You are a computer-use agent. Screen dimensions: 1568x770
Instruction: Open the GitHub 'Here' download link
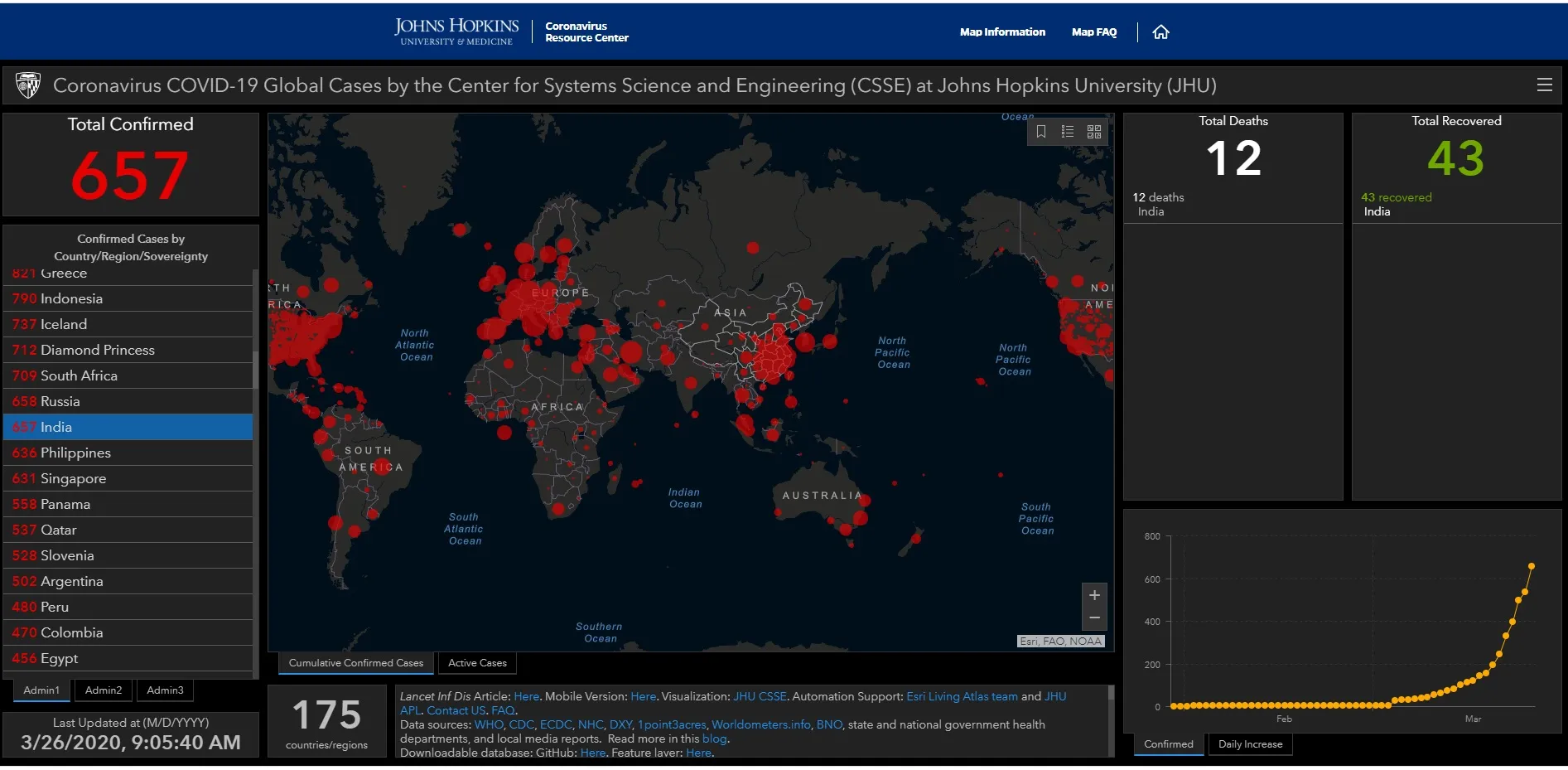(592, 753)
